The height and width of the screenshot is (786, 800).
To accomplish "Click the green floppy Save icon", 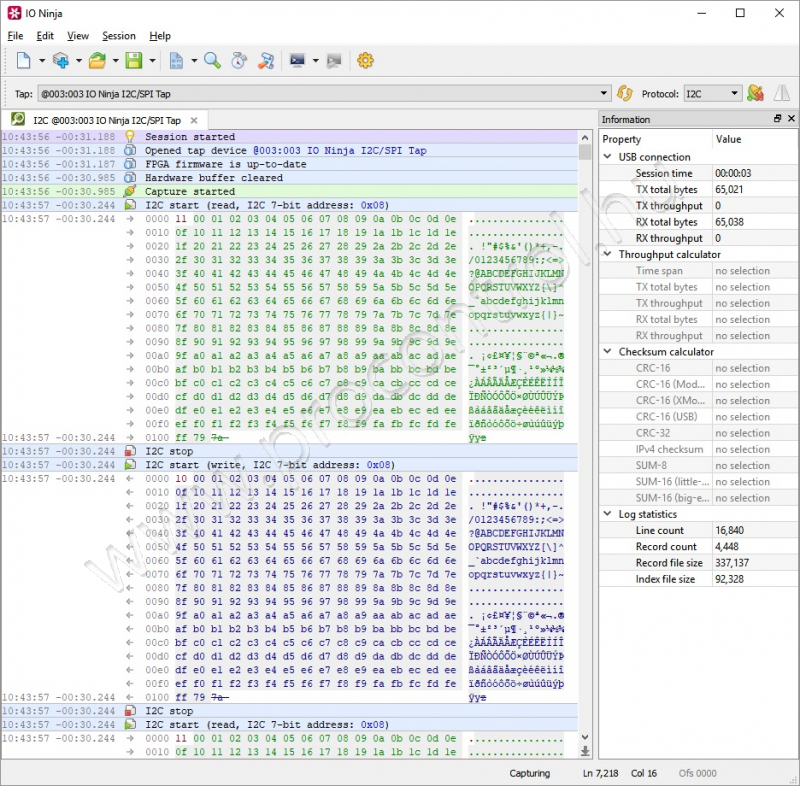I will [134, 61].
